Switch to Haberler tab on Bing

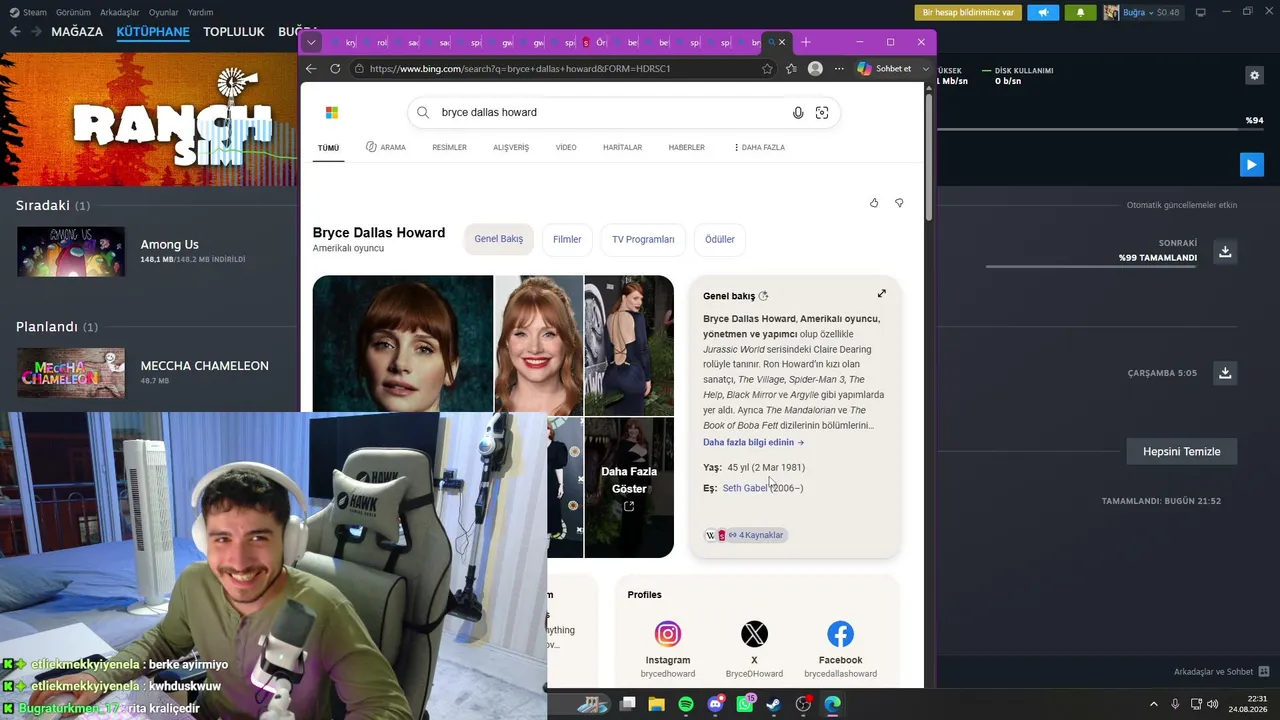coord(686,148)
